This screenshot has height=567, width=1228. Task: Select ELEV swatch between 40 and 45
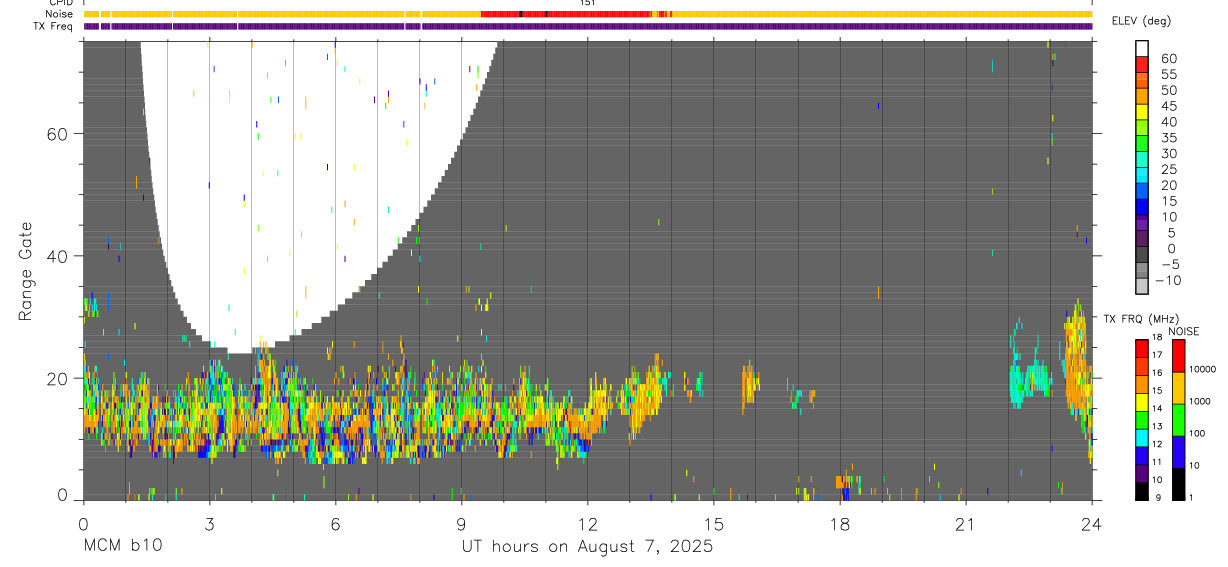coord(1142,112)
